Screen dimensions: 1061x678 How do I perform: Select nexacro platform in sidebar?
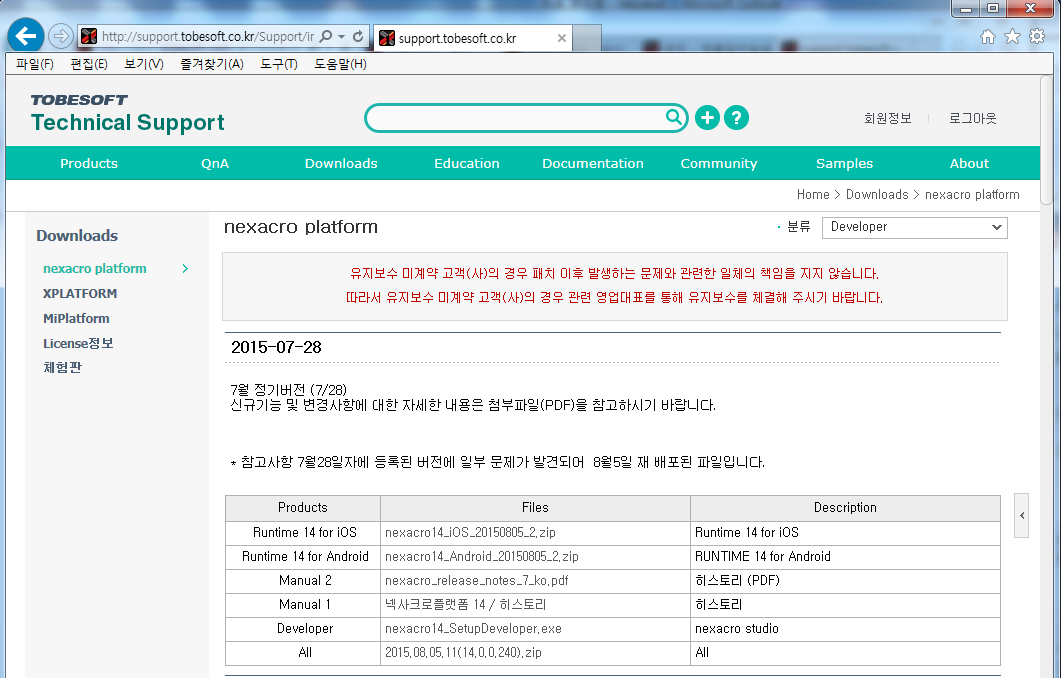click(95, 269)
